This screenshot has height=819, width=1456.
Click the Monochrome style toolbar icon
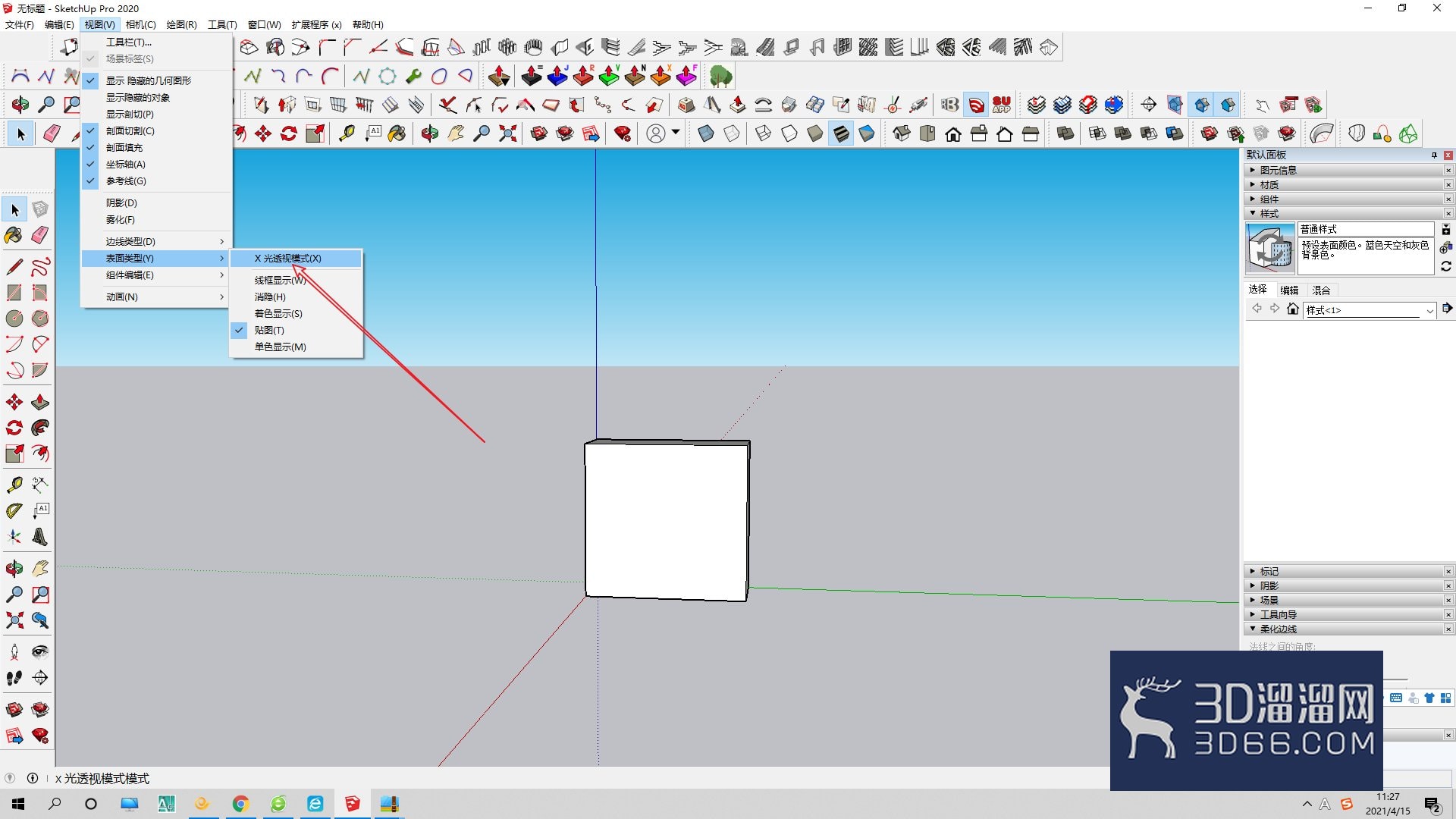click(x=867, y=134)
